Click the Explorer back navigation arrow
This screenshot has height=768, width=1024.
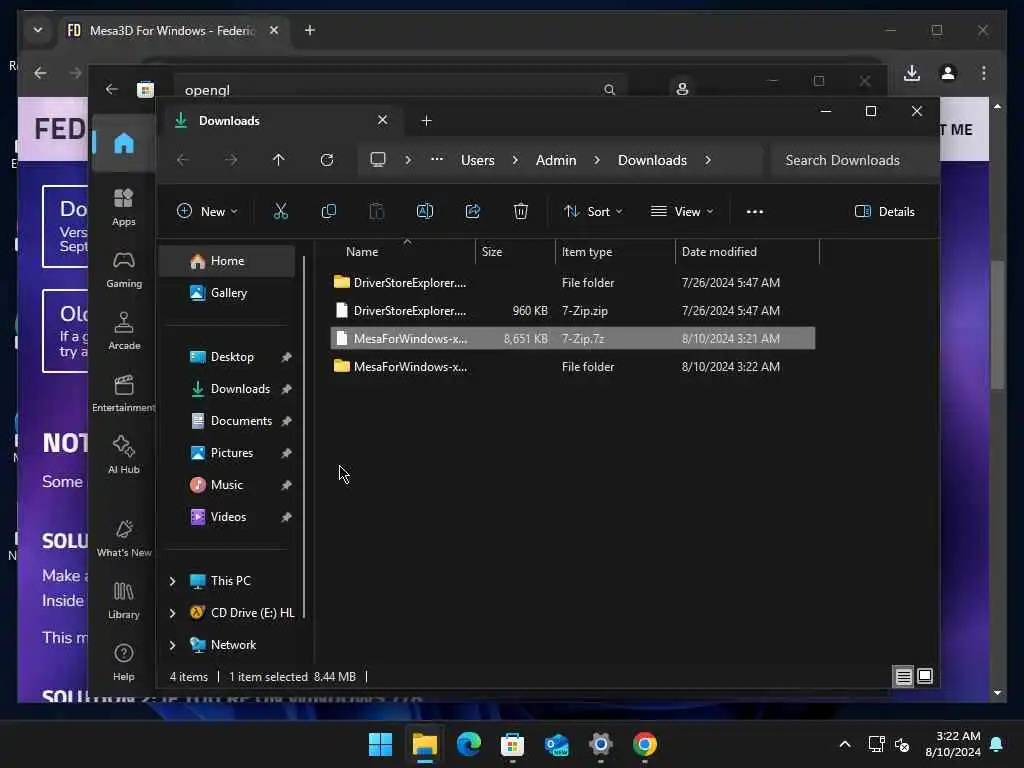(x=183, y=160)
